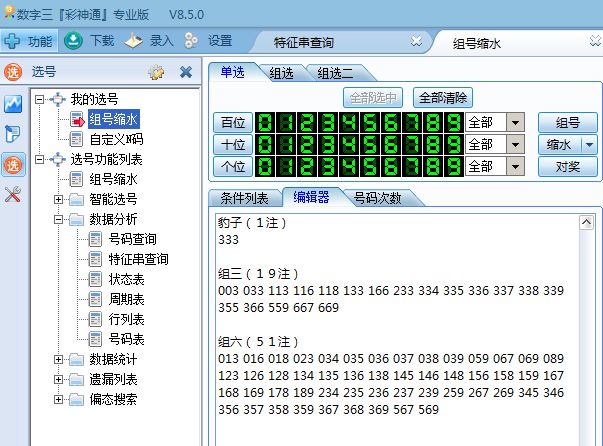Open 号码表 tree item
603x446 pixels.
click(127, 339)
